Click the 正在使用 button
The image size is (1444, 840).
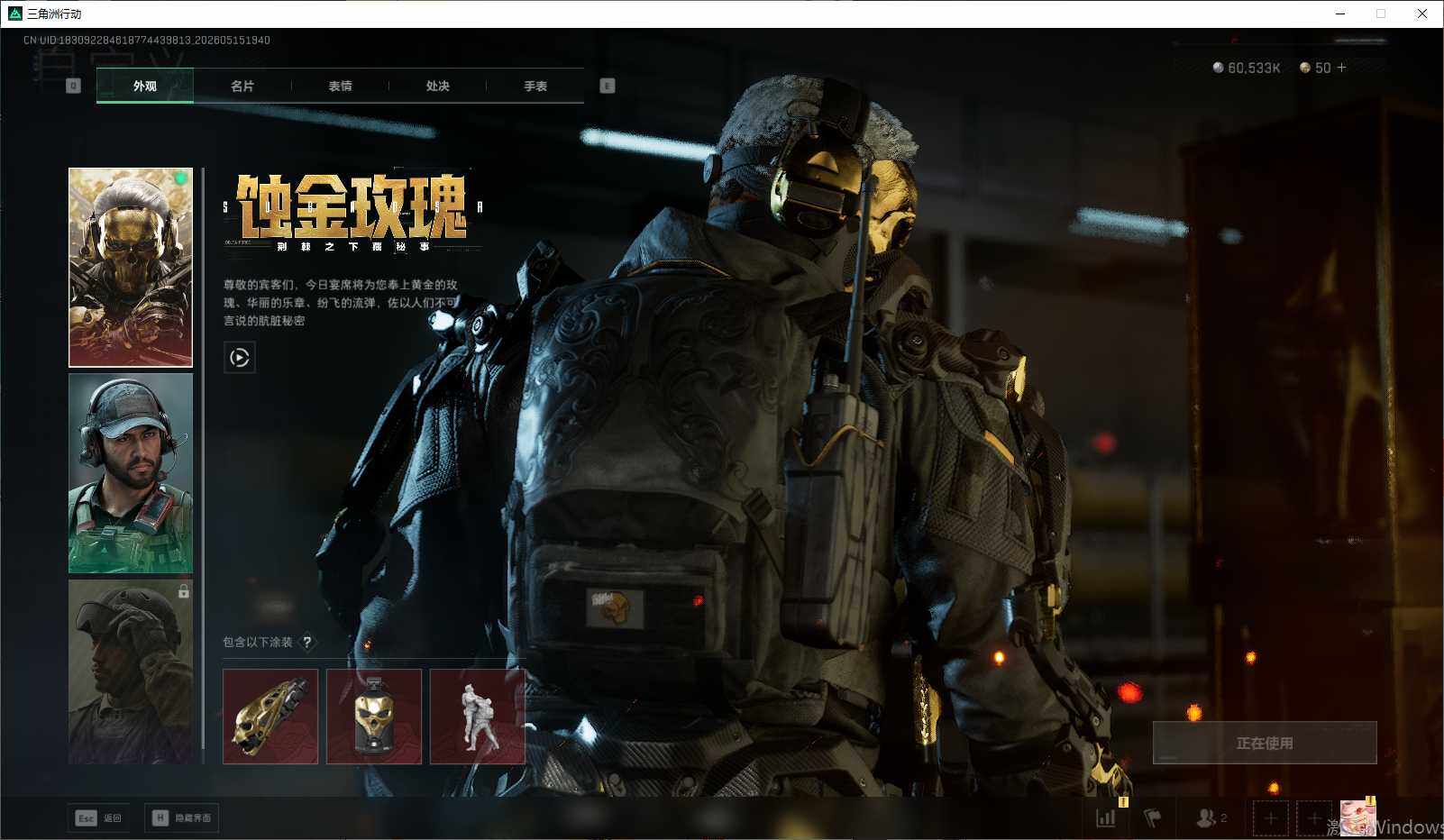pyautogui.click(x=1265, y=743)
